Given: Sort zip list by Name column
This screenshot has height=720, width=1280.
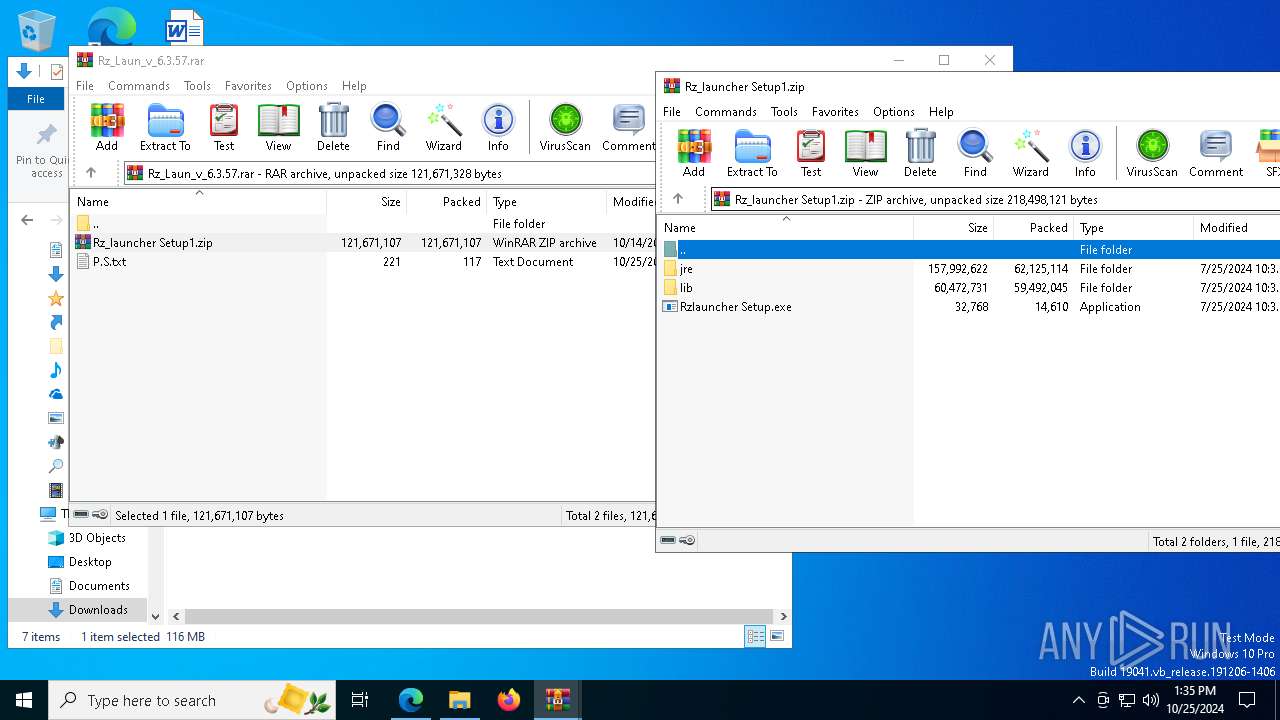Looking at the screenshot, I should click(x=785, y=228).
